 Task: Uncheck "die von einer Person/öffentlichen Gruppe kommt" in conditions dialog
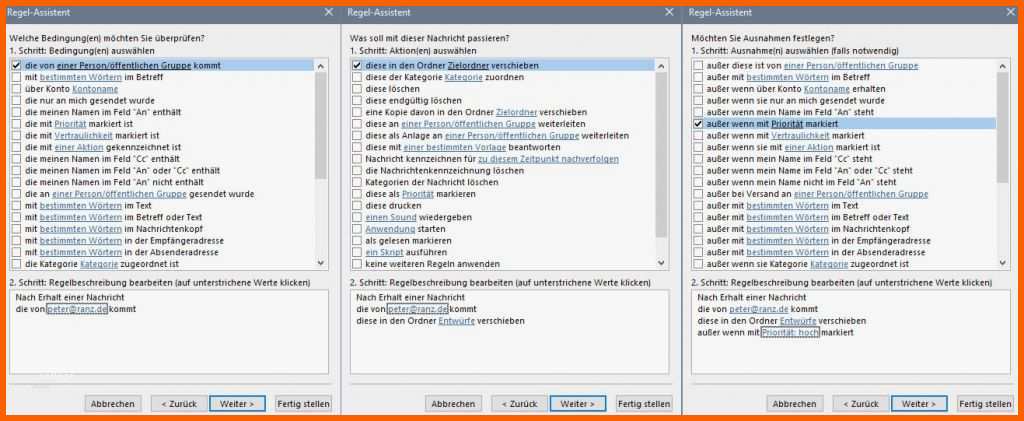point(16,65)
